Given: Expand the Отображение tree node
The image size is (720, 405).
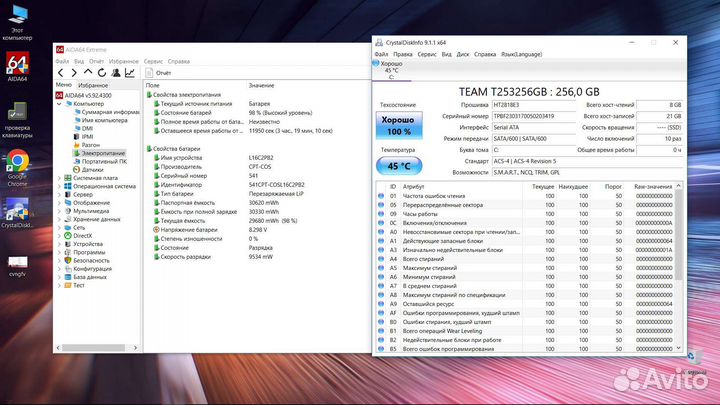Looking at the screenshot, I should pyautogui.click(x=59, y=203).
